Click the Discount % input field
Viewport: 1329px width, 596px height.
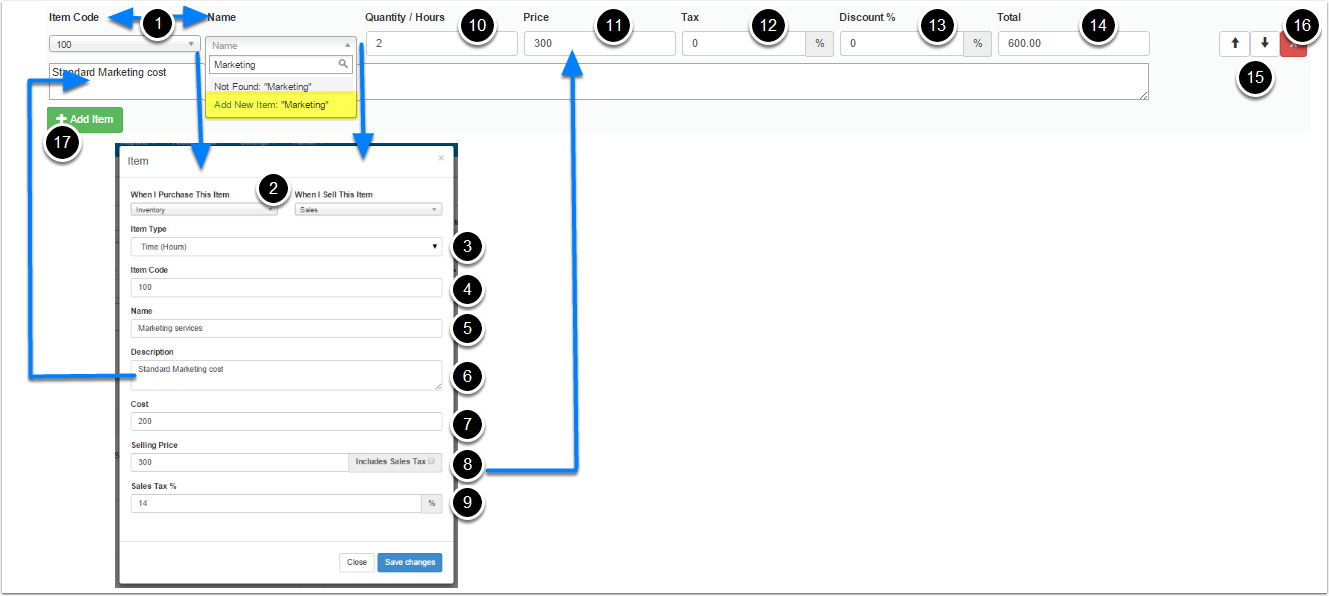pos(902,43)
